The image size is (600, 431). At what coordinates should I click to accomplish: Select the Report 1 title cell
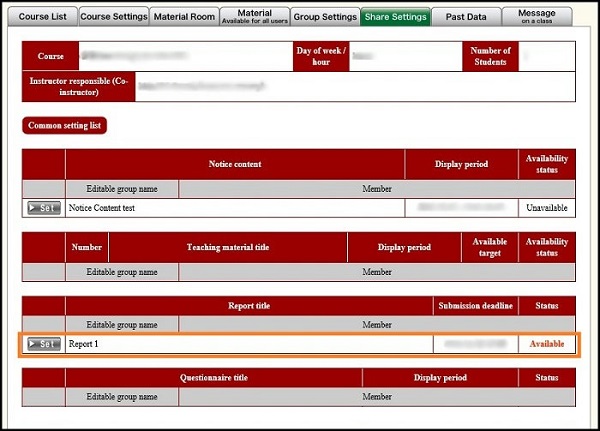(x=84, y=344)
